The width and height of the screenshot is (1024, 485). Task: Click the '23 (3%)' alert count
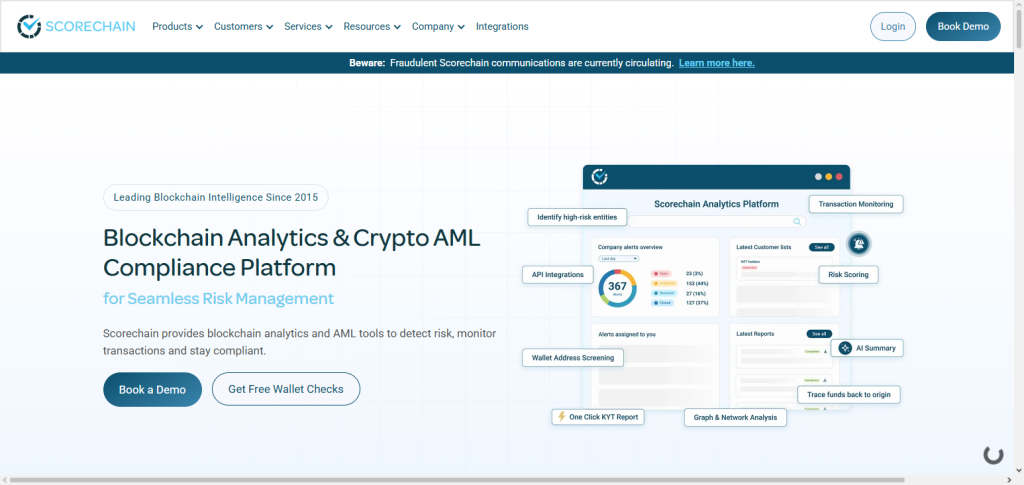click(x=694, y=274)
